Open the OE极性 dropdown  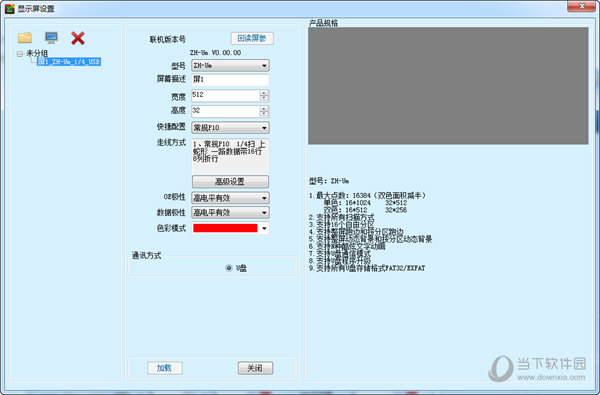230,198
